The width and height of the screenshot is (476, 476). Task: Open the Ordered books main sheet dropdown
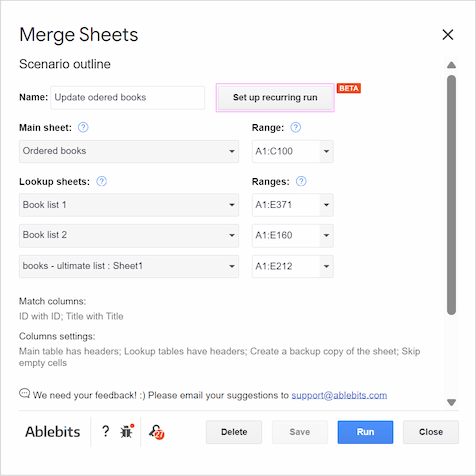pyautogui.click(x=129, y=151)
